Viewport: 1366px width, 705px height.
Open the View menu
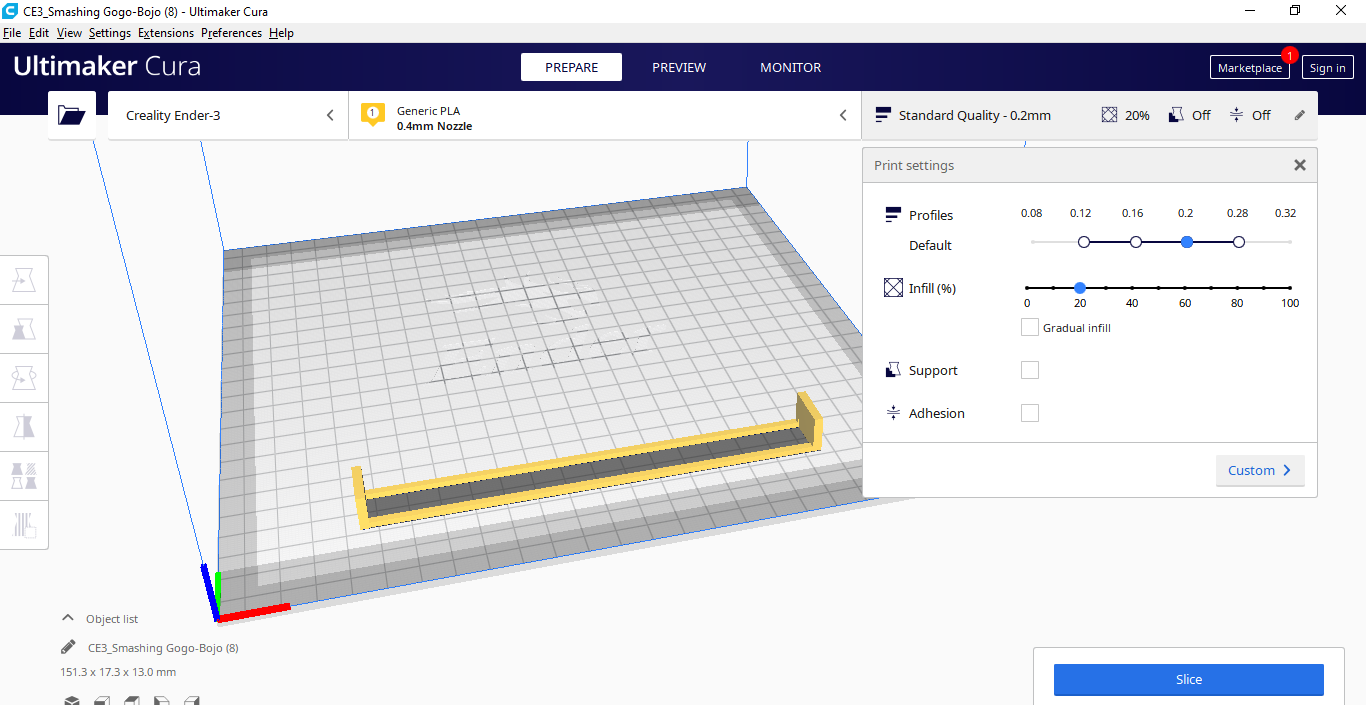tap(69, 33)
